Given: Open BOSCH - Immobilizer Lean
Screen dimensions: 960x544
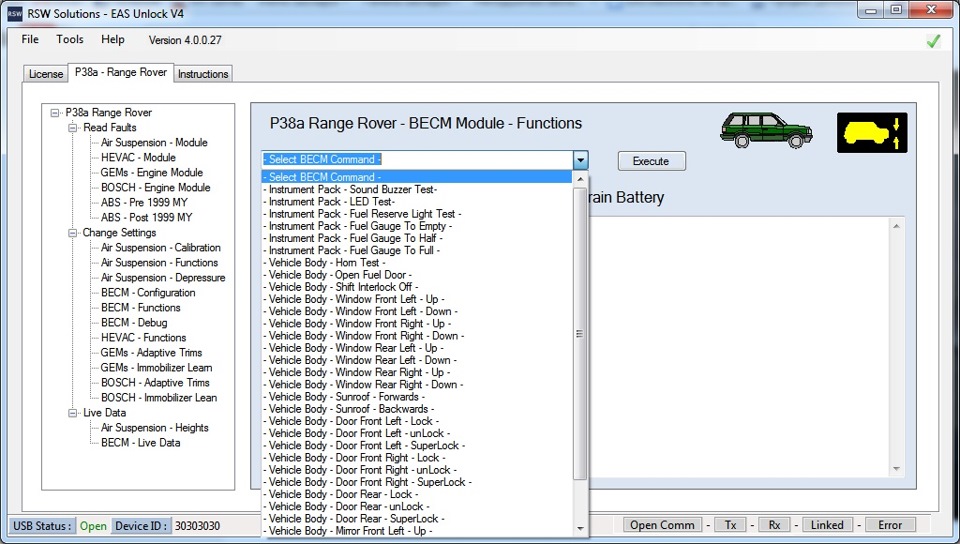Looking at the screenshot, I should [159, 398].
